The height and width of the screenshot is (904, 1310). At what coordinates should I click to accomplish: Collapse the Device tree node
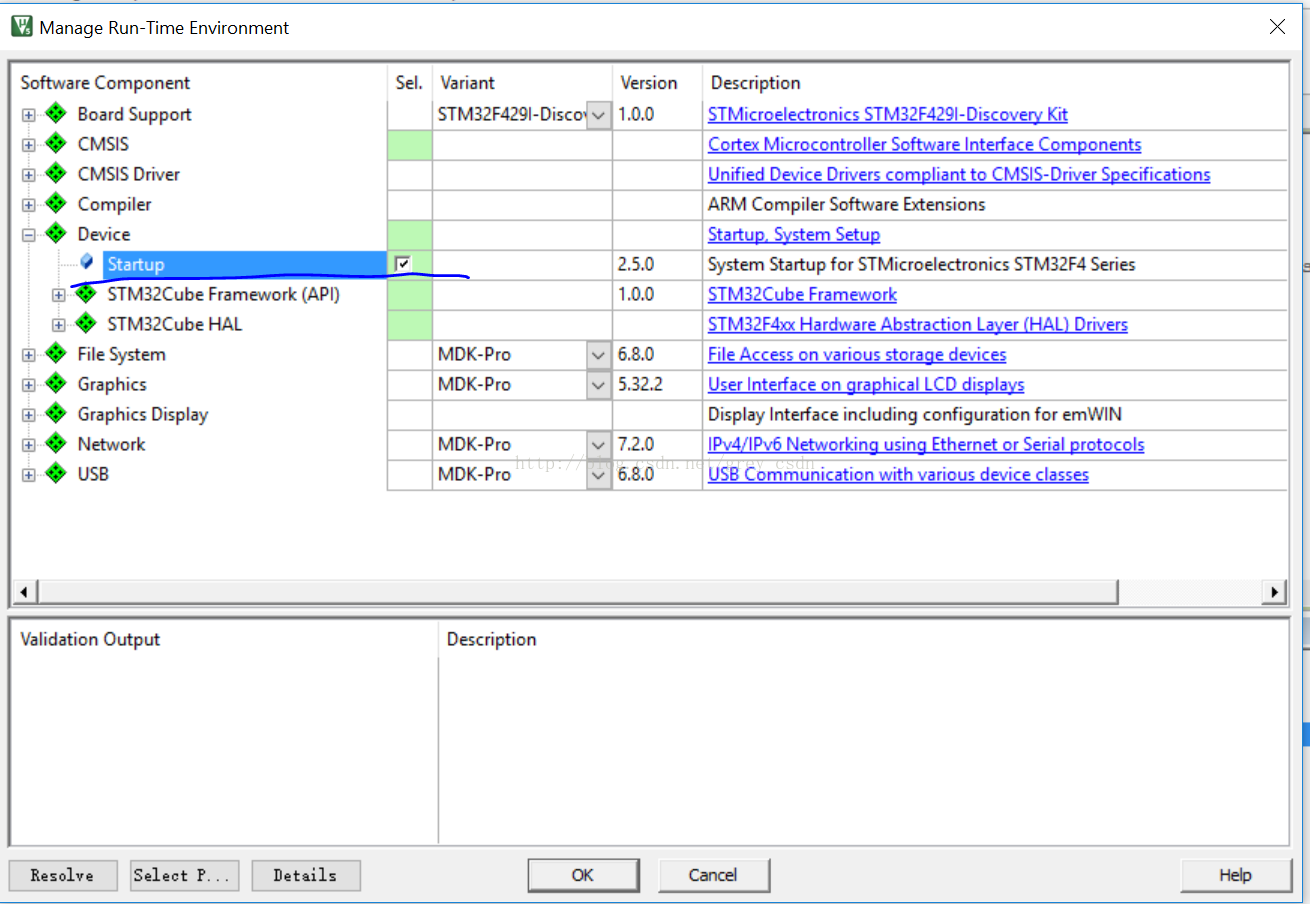point(28,235)
